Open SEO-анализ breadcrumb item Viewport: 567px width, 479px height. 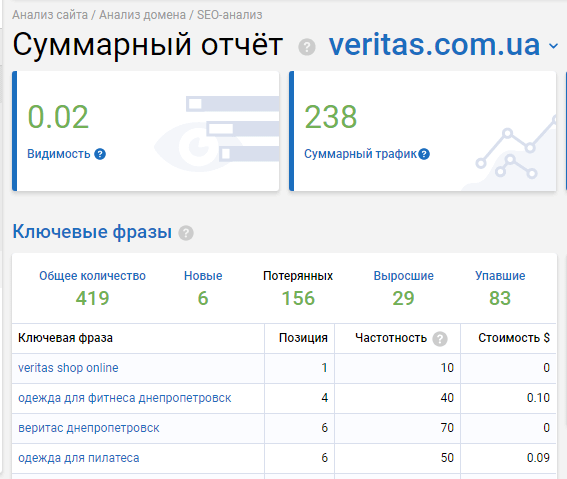pyautogui.click(x=230, y=15)
